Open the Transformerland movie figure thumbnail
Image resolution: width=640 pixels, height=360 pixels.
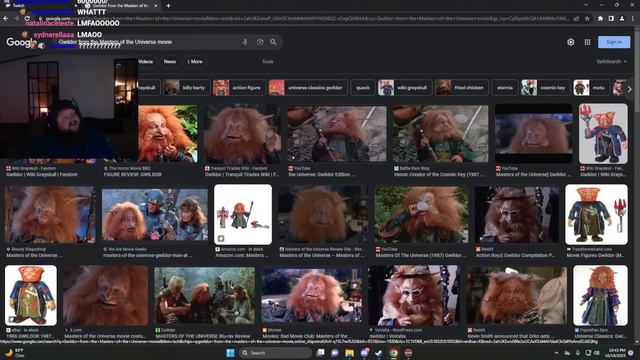(x=596, y=214)
